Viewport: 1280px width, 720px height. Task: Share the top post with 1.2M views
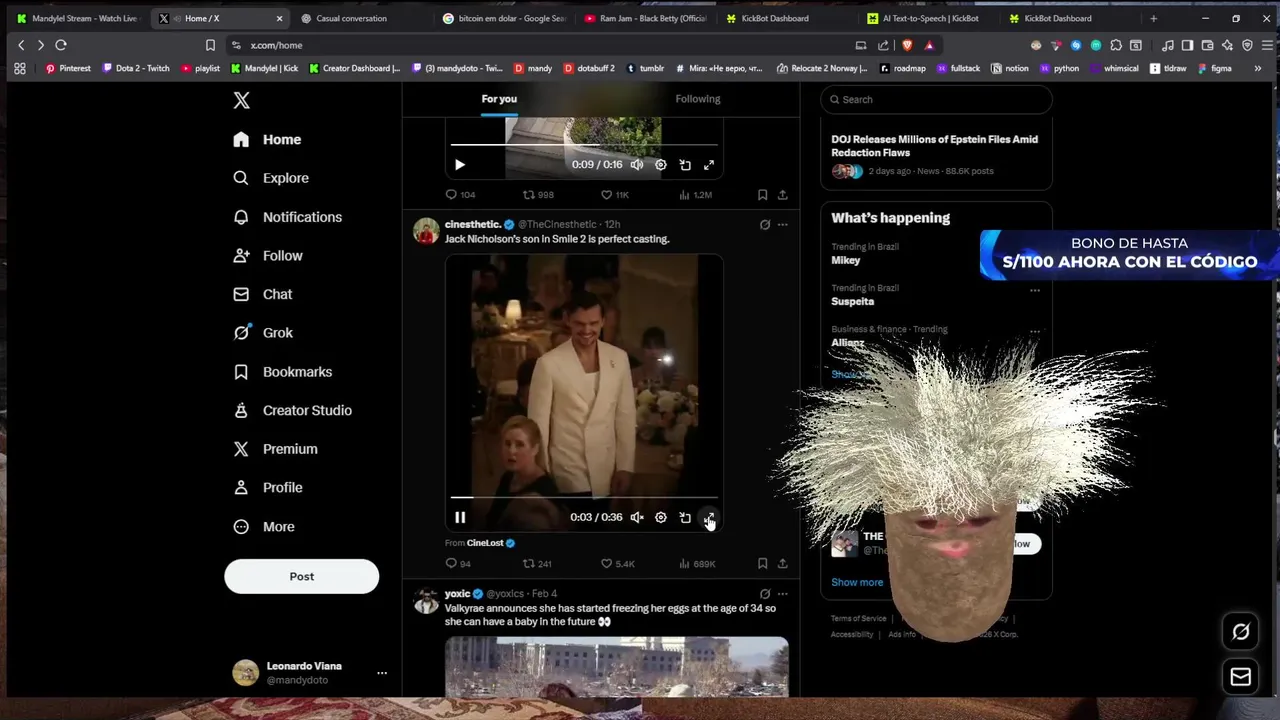783,195
